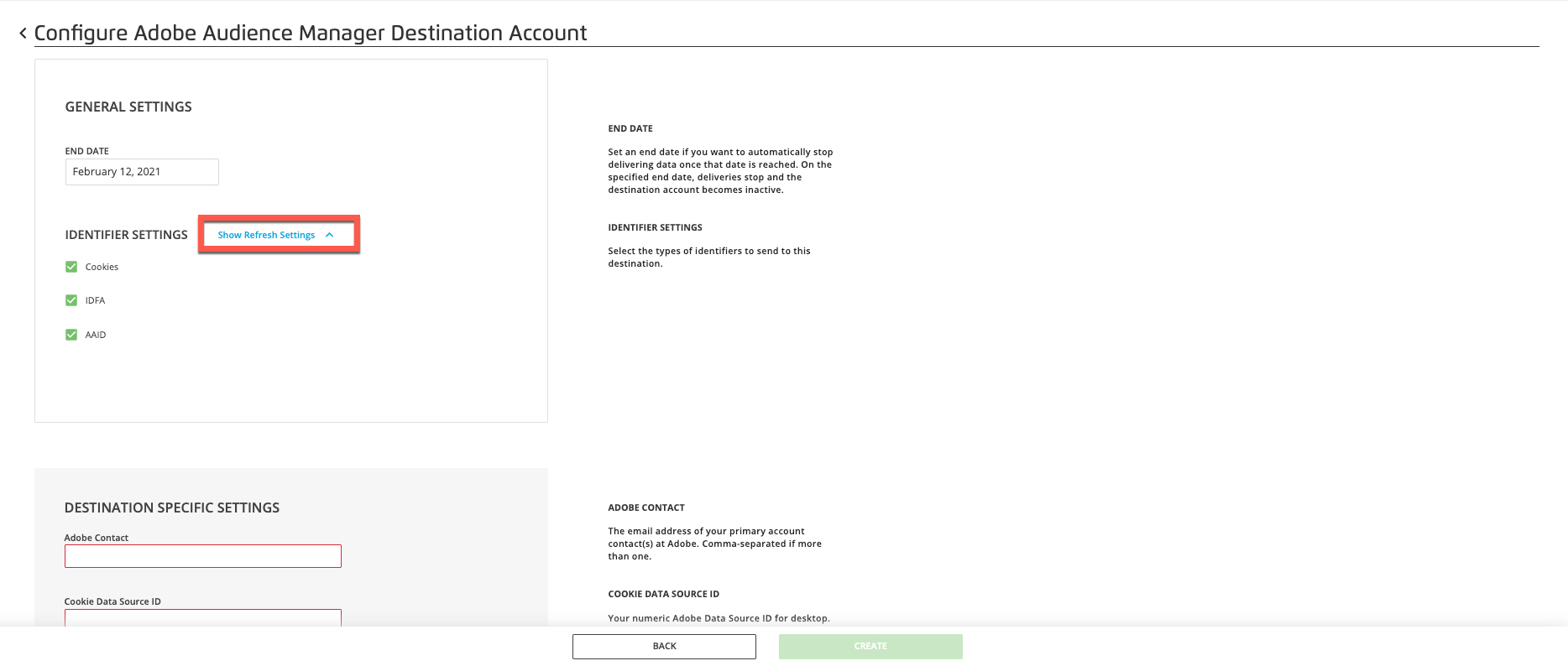Click the Configure Adobe Audience Manager Destination Account title

tap(311, 33)
